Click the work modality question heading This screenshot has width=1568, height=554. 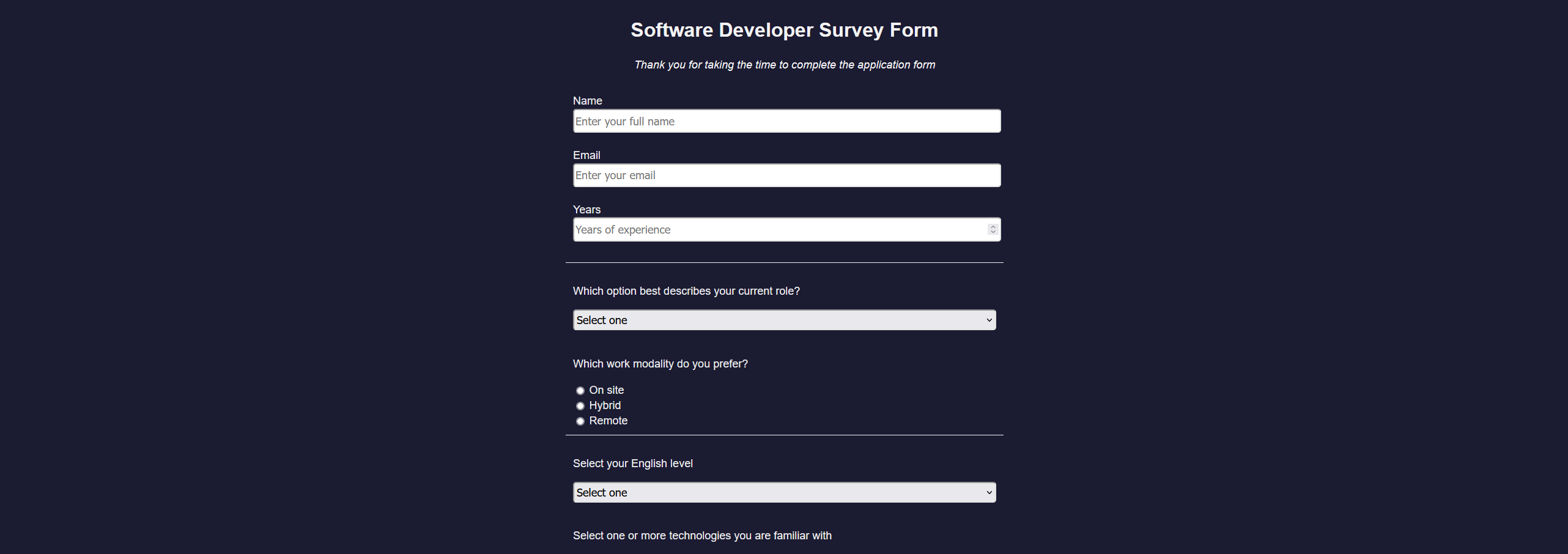(660, 363)
